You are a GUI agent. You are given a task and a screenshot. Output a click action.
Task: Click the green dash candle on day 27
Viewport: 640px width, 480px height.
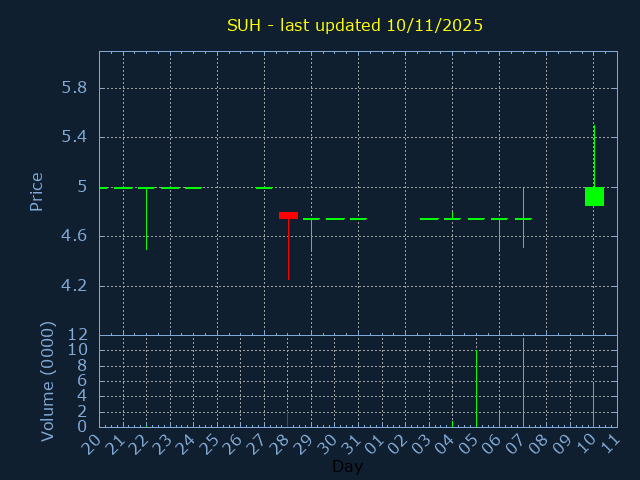tap(264, 188)
